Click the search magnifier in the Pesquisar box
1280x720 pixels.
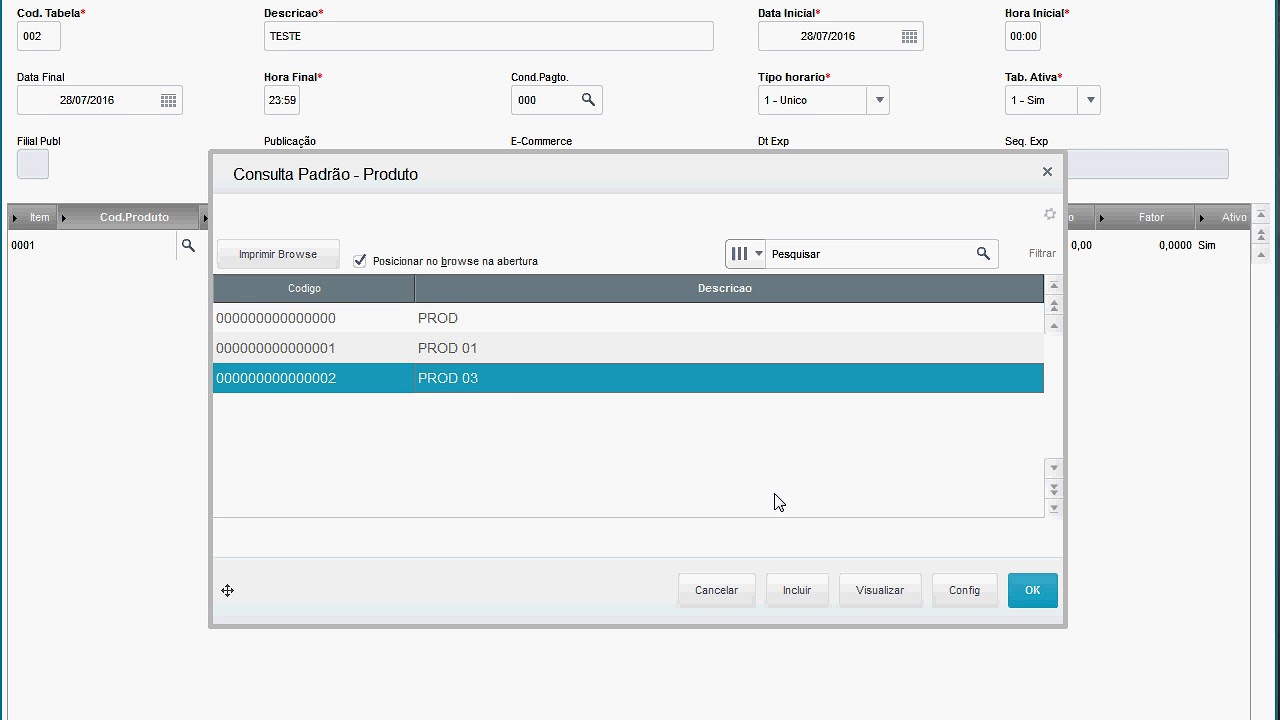tap(983, 254)
